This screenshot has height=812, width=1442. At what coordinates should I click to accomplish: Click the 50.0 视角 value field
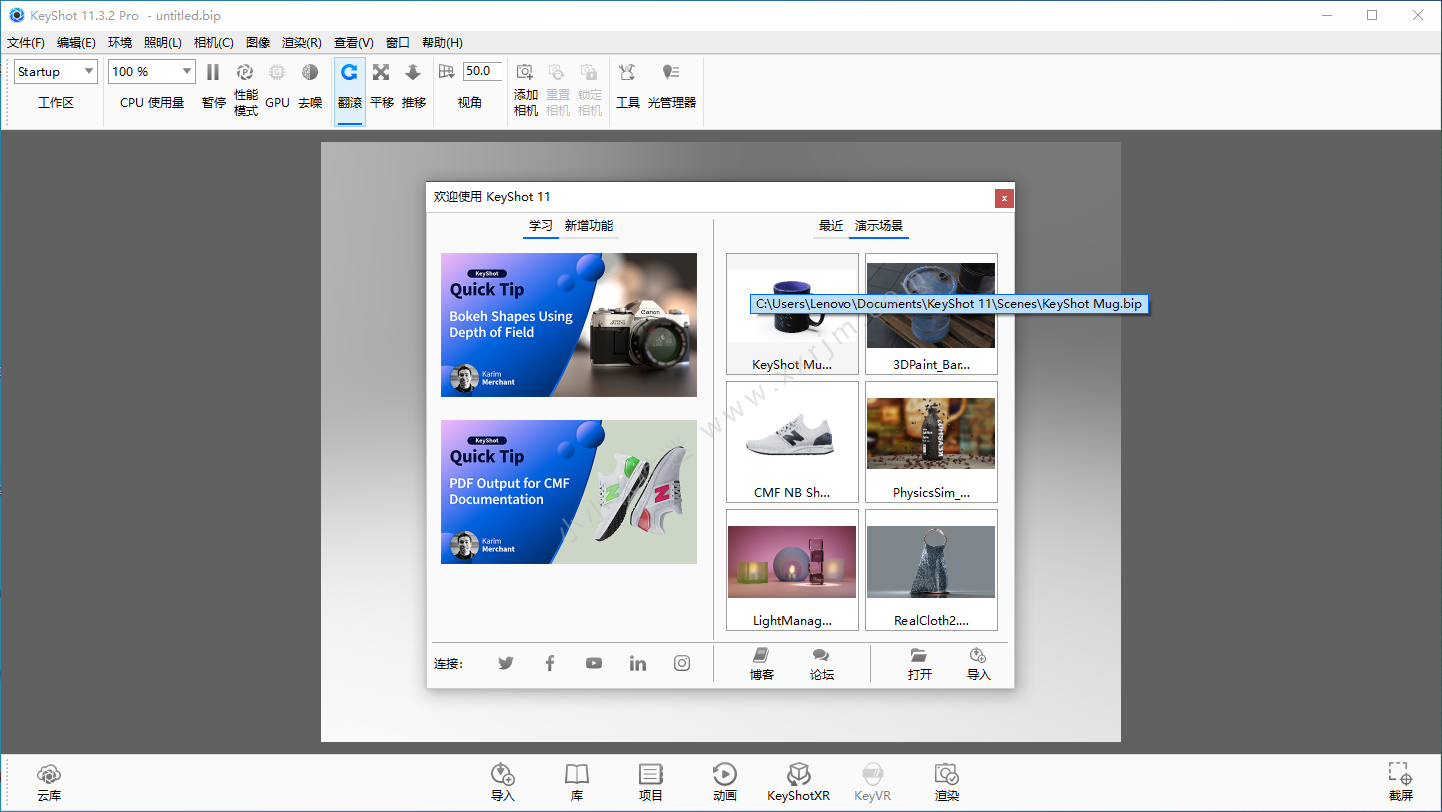click(x=482, y=71)
